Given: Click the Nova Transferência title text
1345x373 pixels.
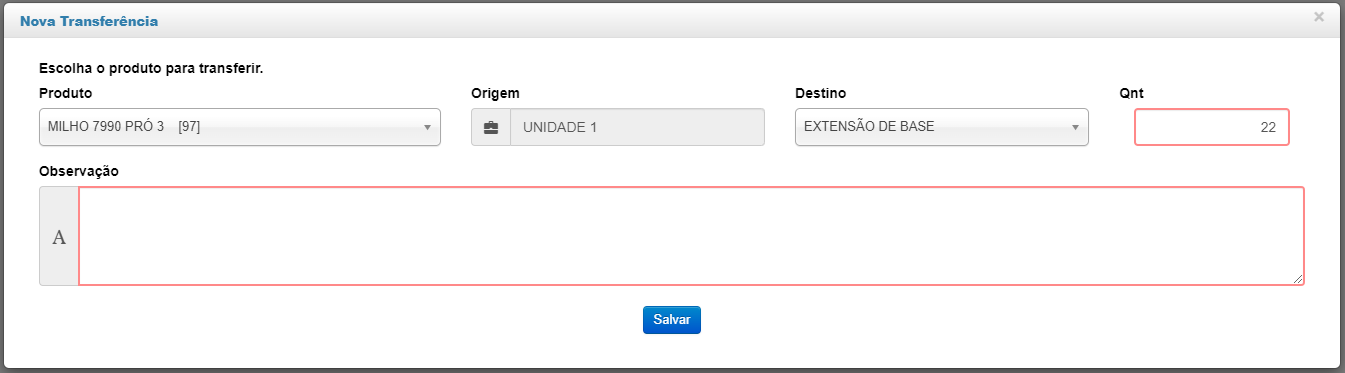Looking at the screenshot, I should [x=89, y=20].
